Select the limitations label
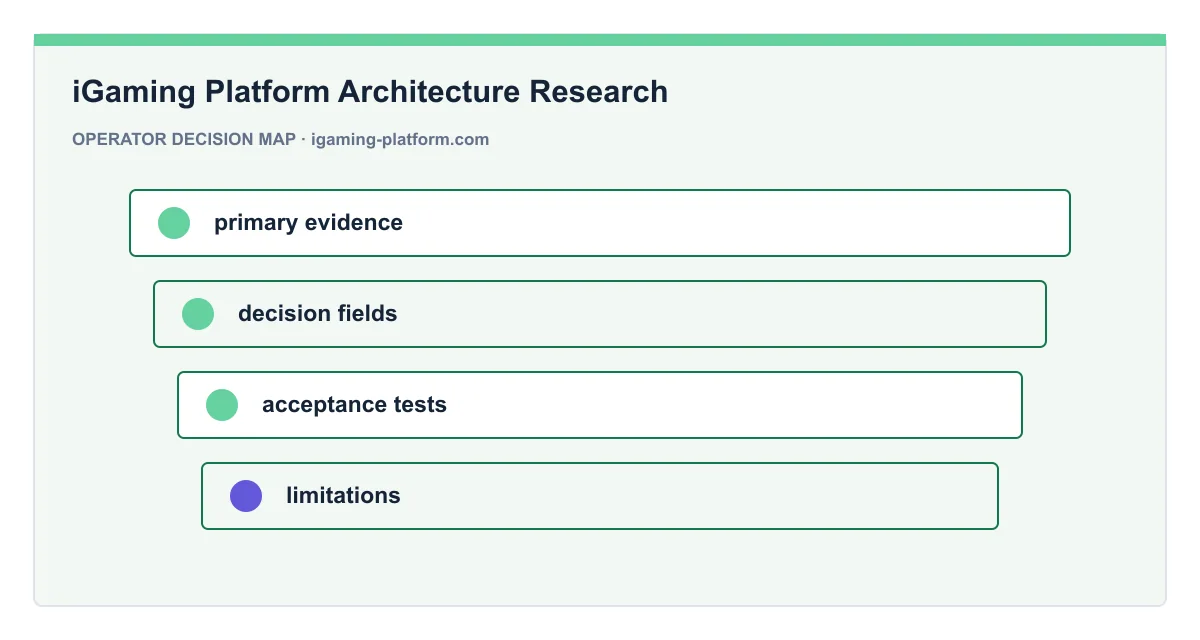1200x640 pixels. click(x=343, y=496)
